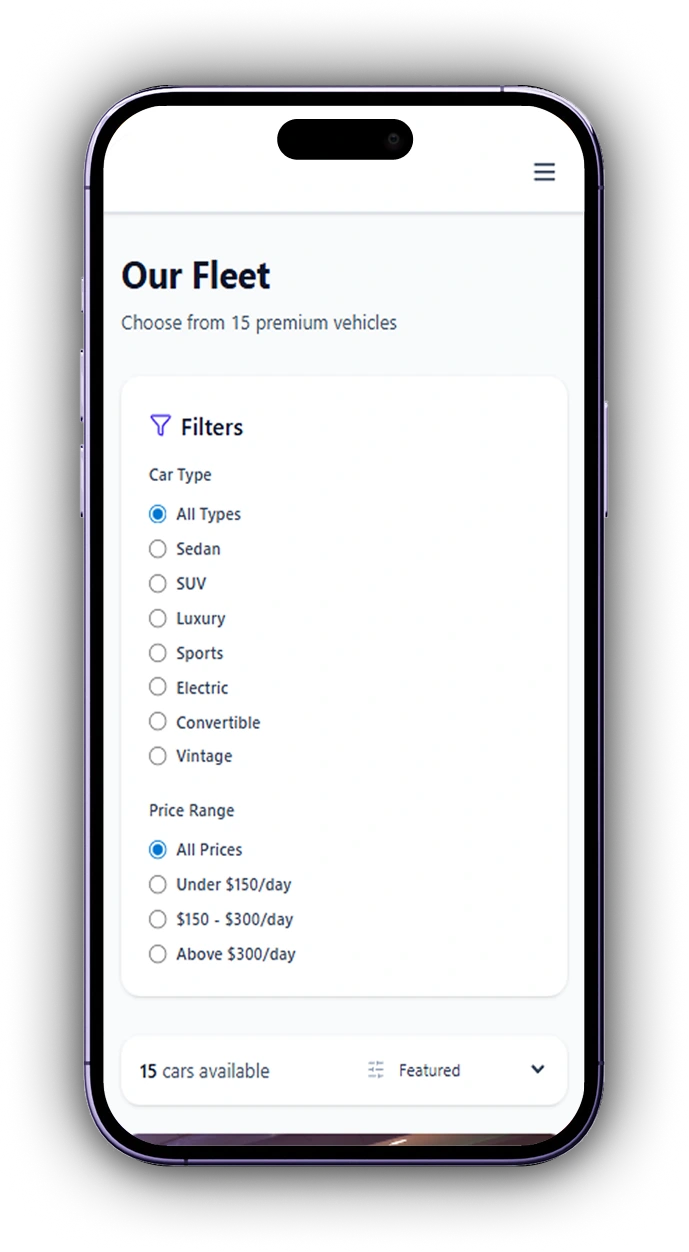This screenshot has height=1252, width=689.
Task: Select the Sports radio button
Action: (x=157, y=653)
